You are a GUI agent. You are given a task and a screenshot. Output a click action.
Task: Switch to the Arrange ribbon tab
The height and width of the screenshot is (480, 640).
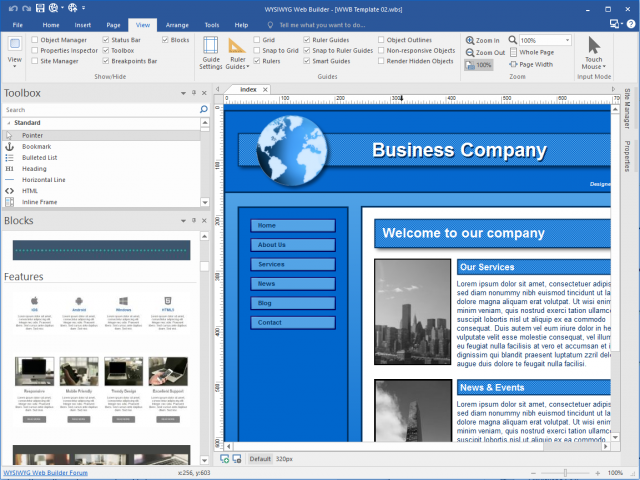coord(175,23)
